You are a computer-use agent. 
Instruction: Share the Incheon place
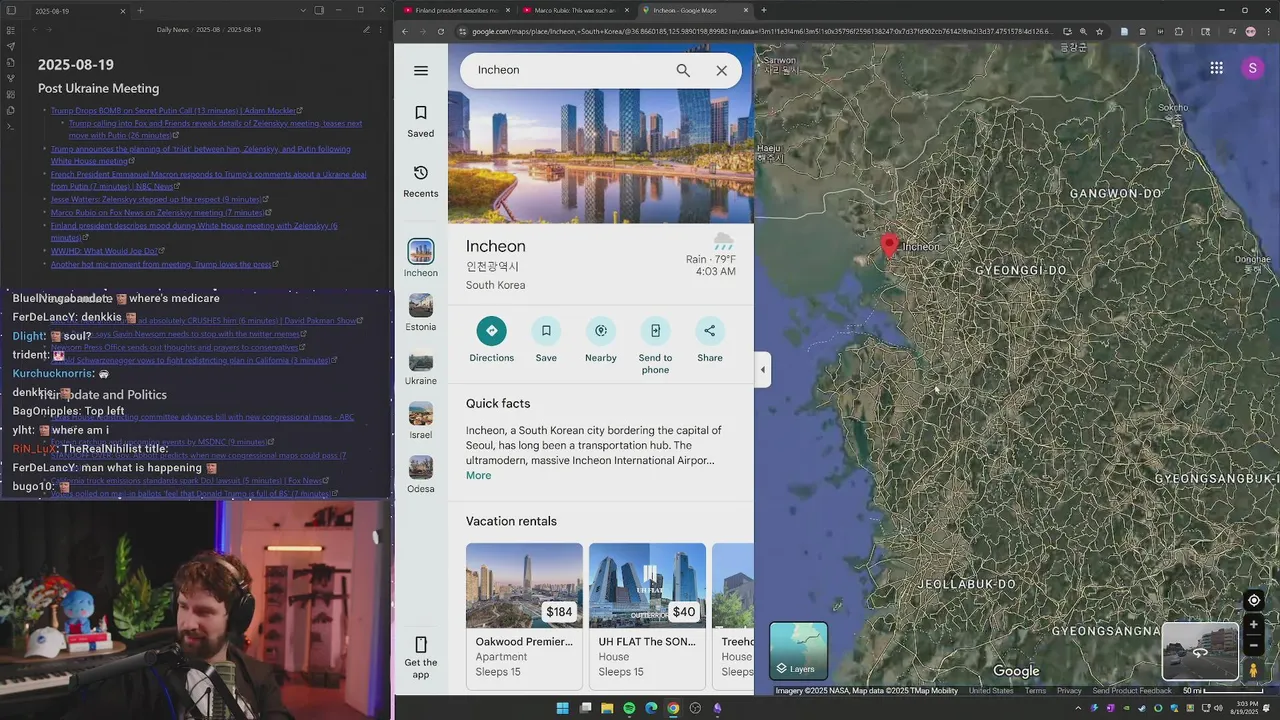[x=710, y=340]
